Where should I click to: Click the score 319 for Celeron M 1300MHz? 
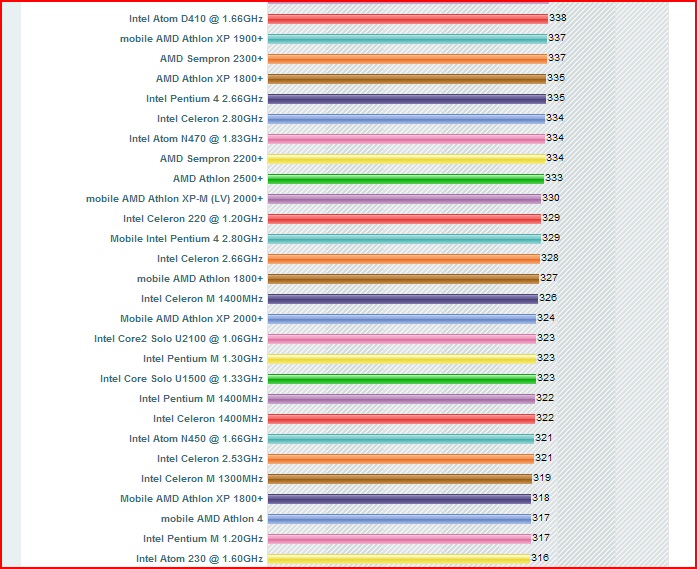(542, 478)
